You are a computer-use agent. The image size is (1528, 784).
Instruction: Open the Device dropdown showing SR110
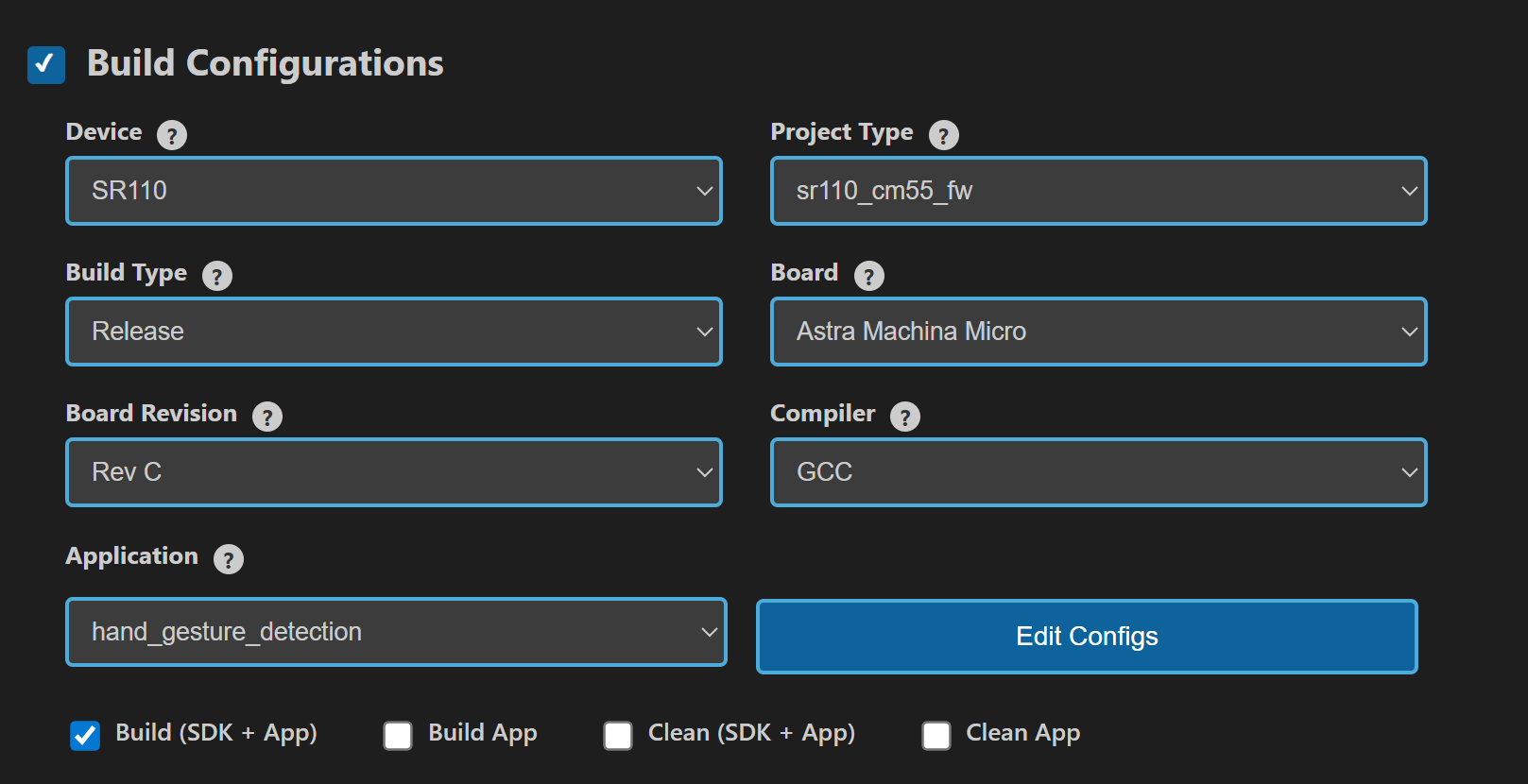[394, 191]
